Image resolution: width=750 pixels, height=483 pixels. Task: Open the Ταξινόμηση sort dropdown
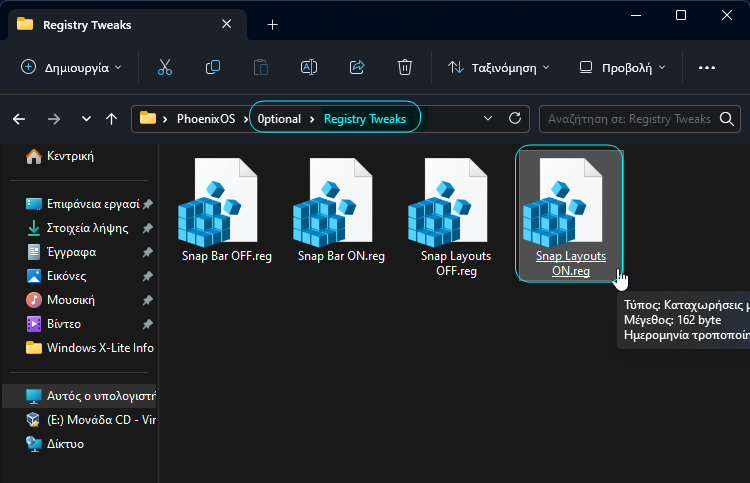tap(498, 68)
